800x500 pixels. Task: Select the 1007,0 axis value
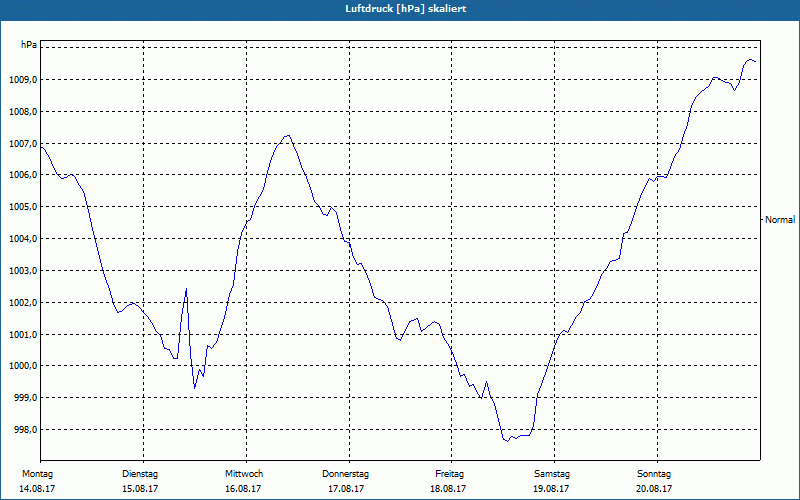(x=23, y=143)
